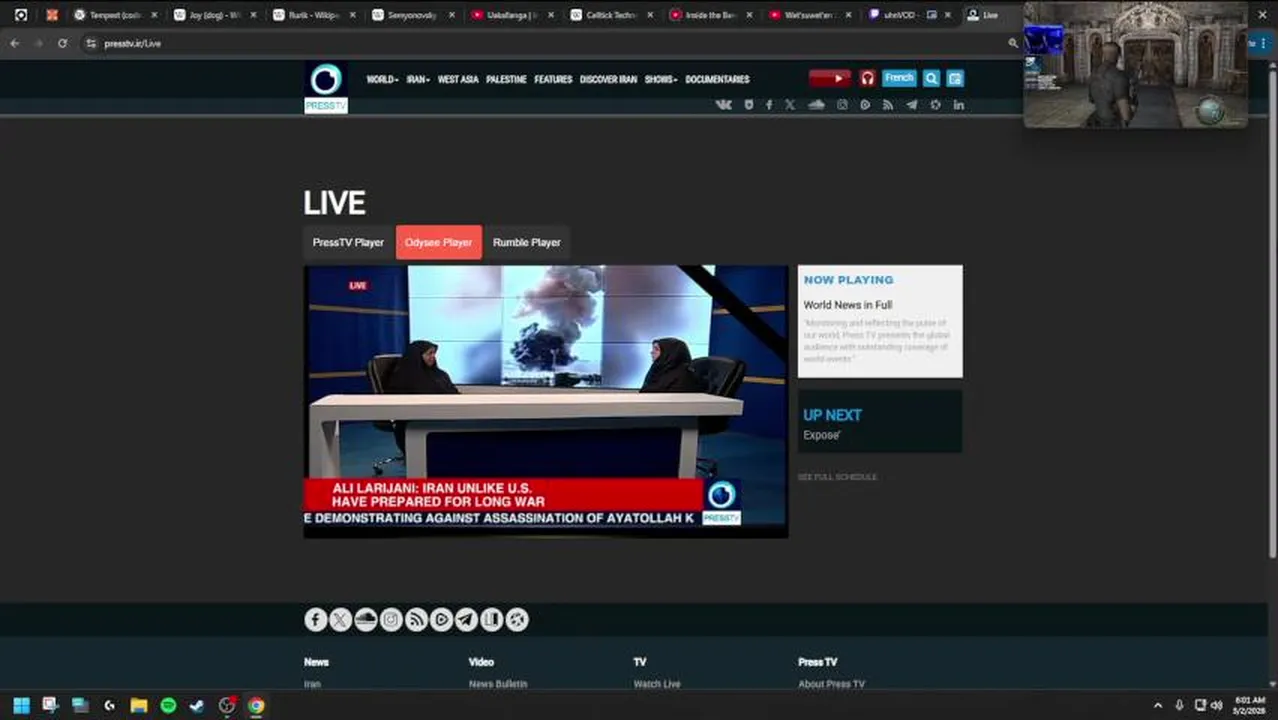This screenshot has height=720, width=1278.
Task: Open the RSS circle icon in footer
Action: click(x=416, y=620)
